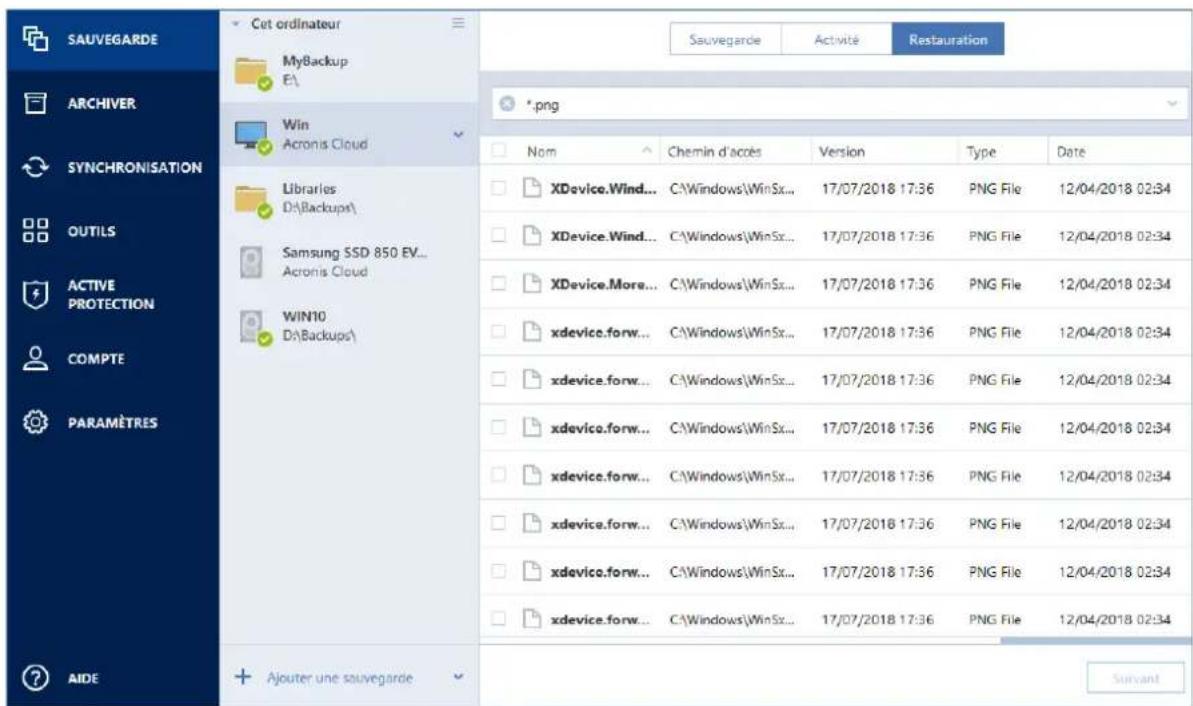Select the Samsung SSD 850 disk icon

251,262
